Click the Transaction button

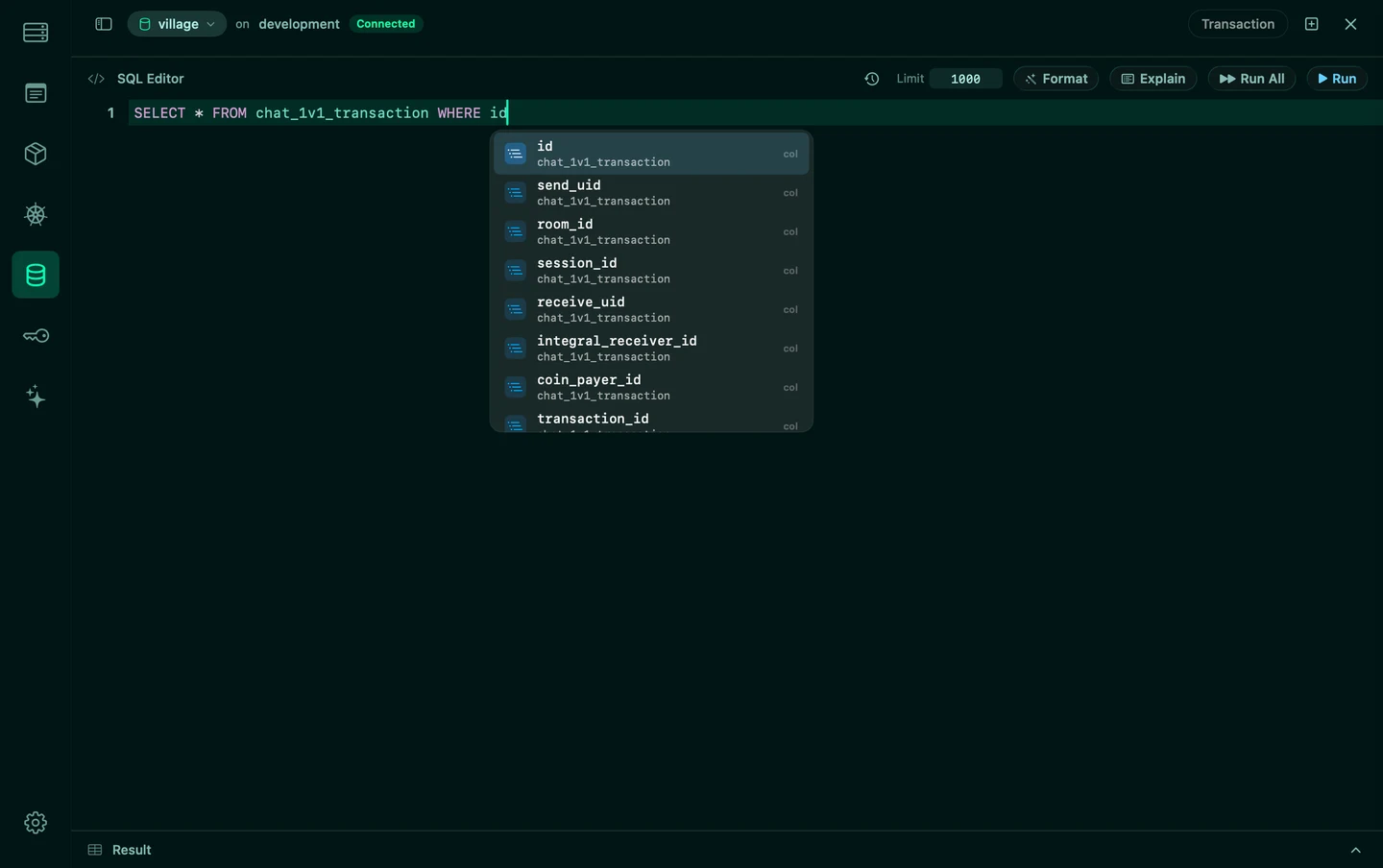pyautogui.click(x=1238, y=24)
